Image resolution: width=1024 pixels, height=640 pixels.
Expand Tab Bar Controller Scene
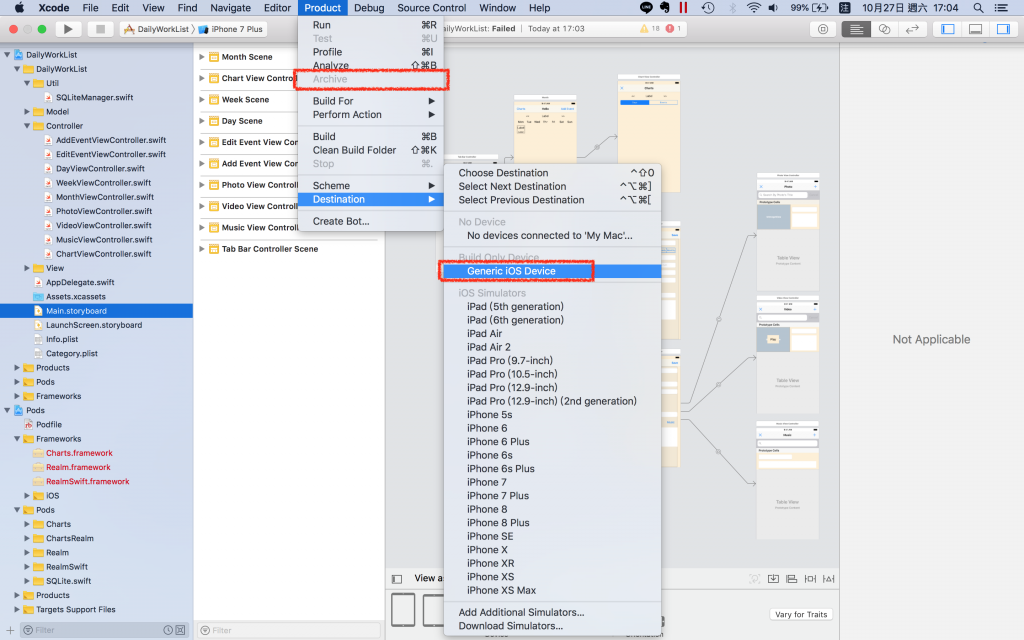coord(202,249)
